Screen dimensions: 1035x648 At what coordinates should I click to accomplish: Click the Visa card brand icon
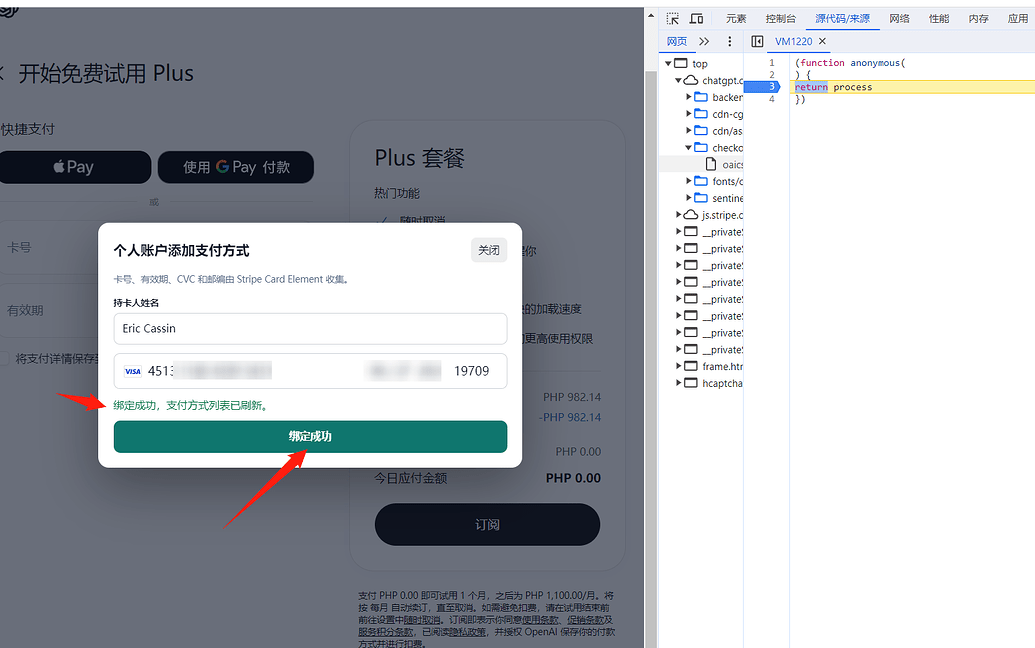click(133, 372)
